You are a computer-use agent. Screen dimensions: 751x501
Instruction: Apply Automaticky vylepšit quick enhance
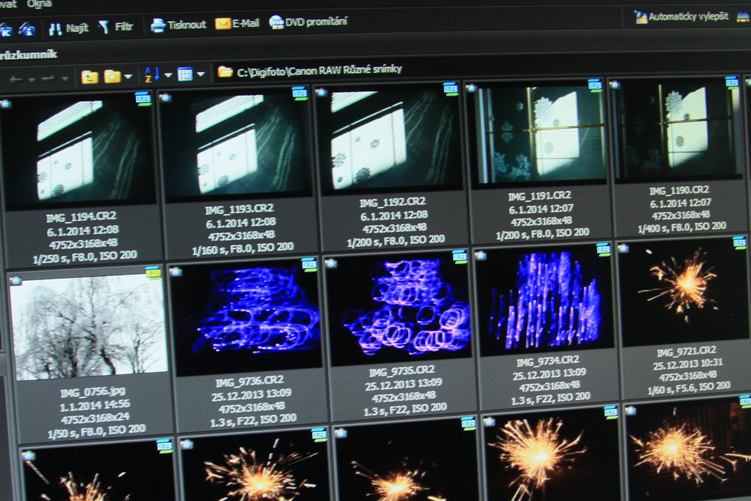tap(681, 17)
